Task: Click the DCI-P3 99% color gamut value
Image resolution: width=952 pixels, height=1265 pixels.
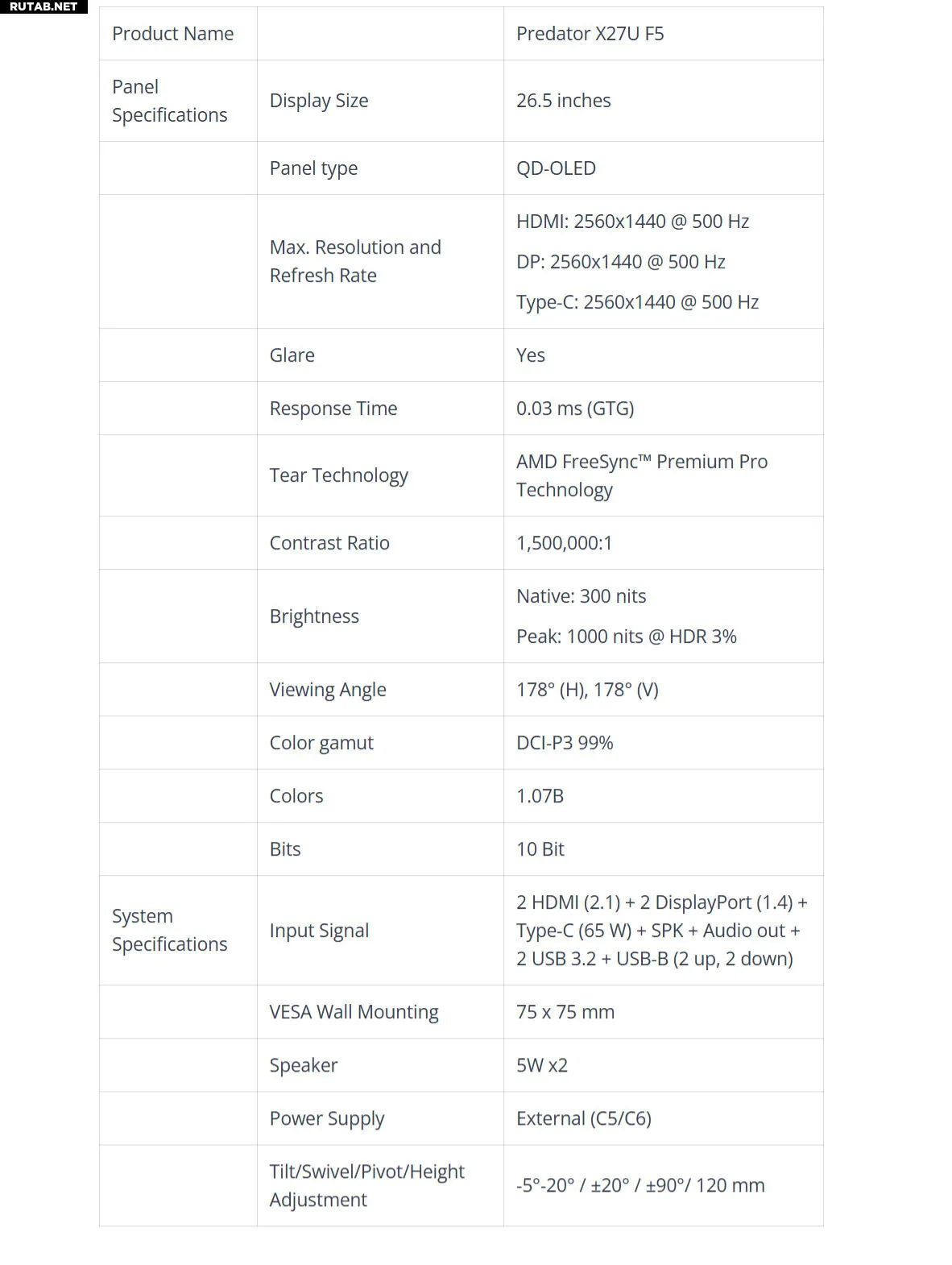Action: pos(565,743)
